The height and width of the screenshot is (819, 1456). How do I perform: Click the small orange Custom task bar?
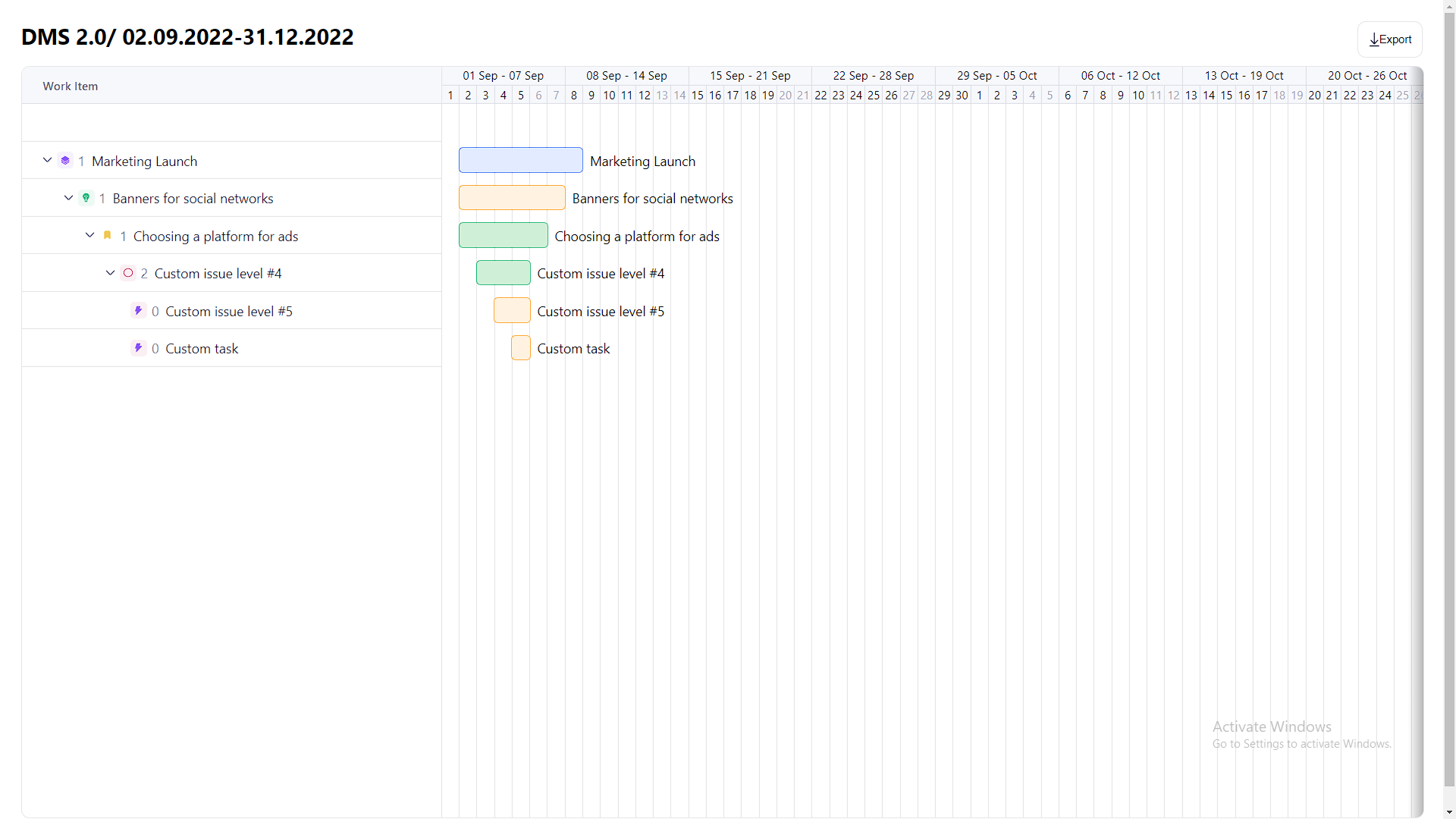(x=521, y=347)
